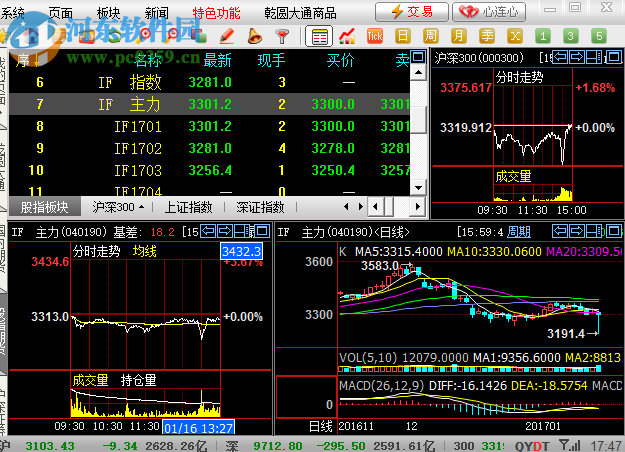Screen dimensions: 625x452
Task: Select the 股指板块 tab
Action: (x=44, y=207)
